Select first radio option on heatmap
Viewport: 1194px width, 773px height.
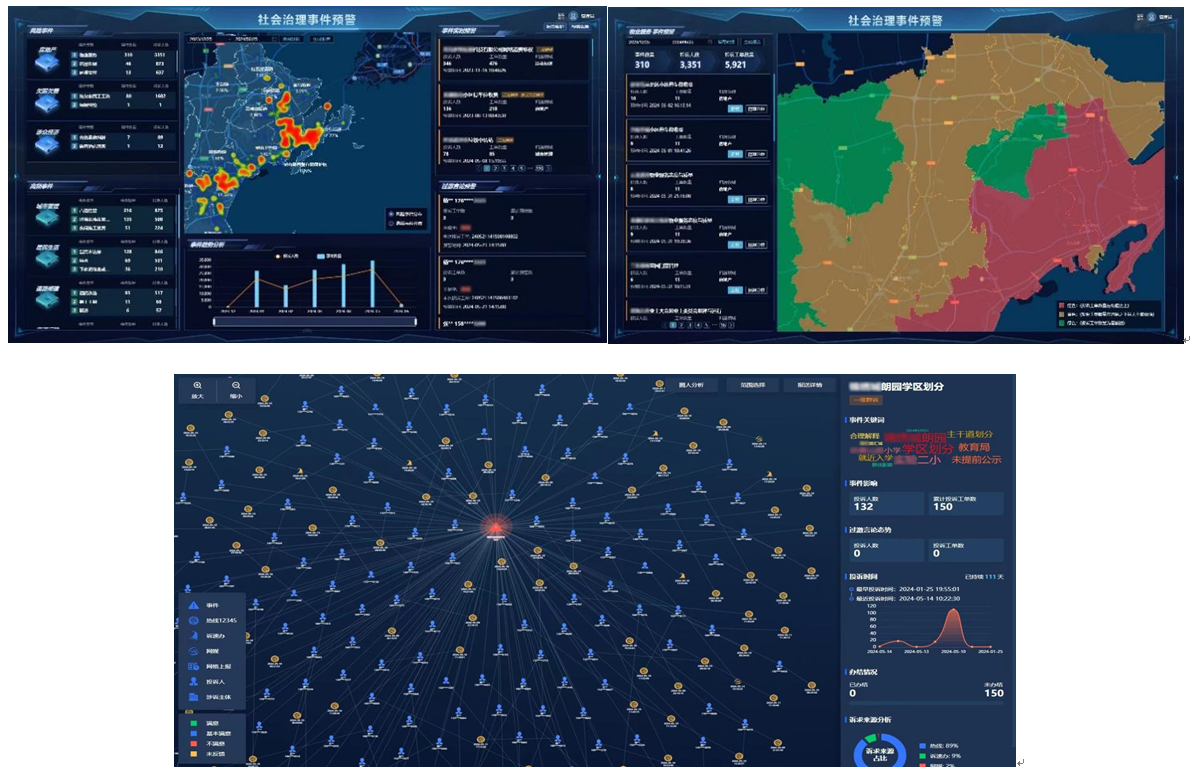pos(390,214)
